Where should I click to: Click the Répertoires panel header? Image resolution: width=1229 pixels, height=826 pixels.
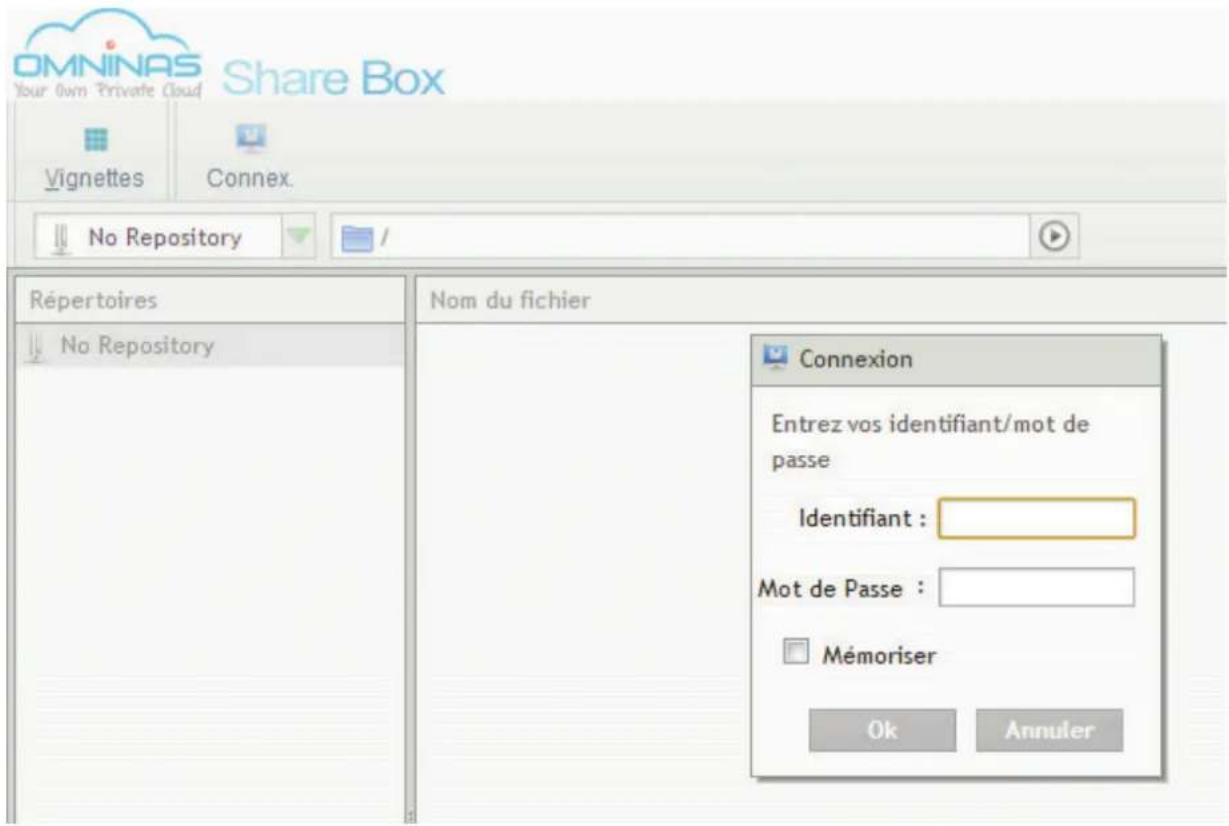[94, 298]
